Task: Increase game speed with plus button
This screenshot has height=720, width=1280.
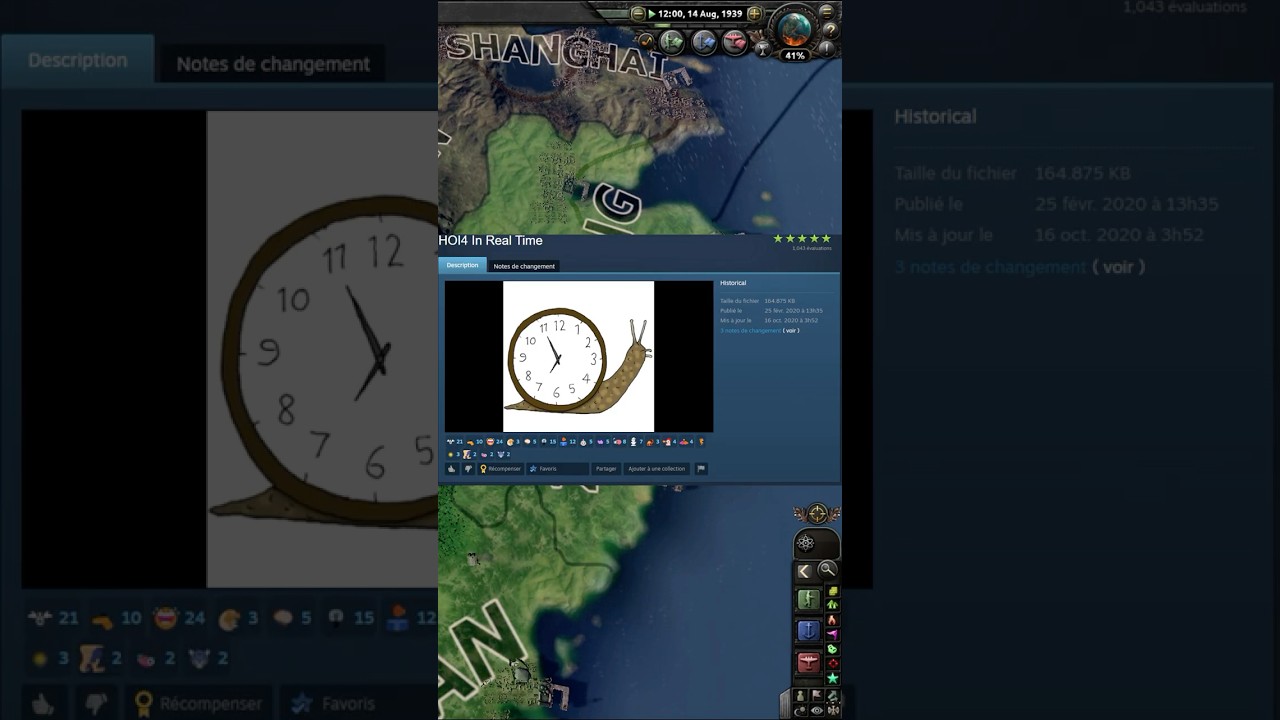Action: 754,13
